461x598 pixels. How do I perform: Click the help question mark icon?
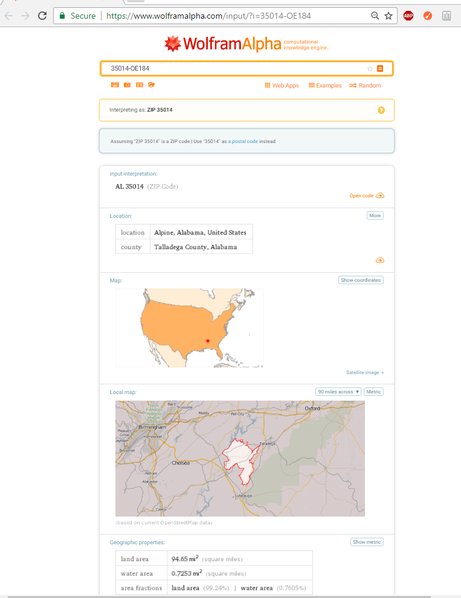pos(381,110)
